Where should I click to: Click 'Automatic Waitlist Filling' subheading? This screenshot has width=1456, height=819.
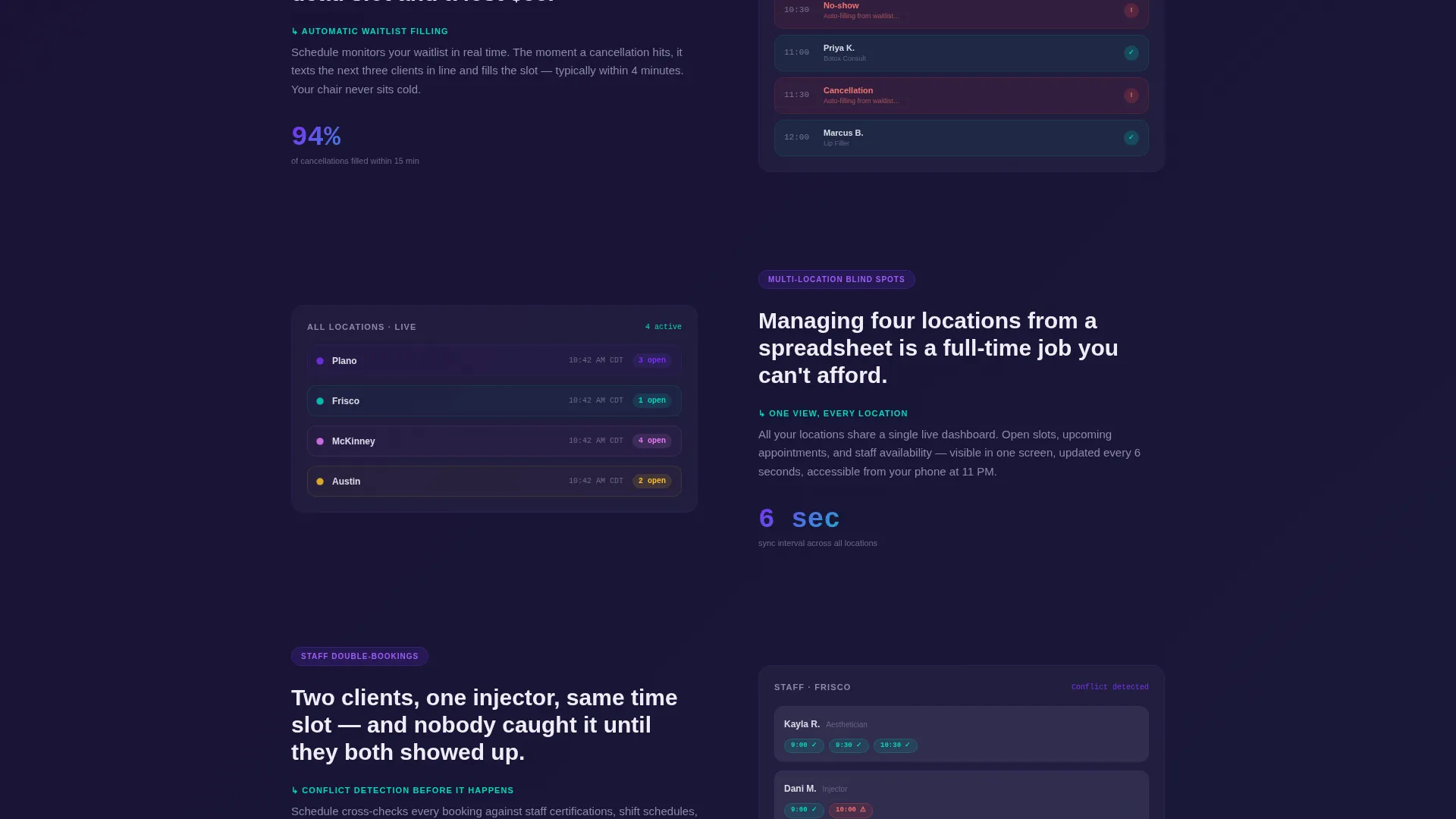370,32
